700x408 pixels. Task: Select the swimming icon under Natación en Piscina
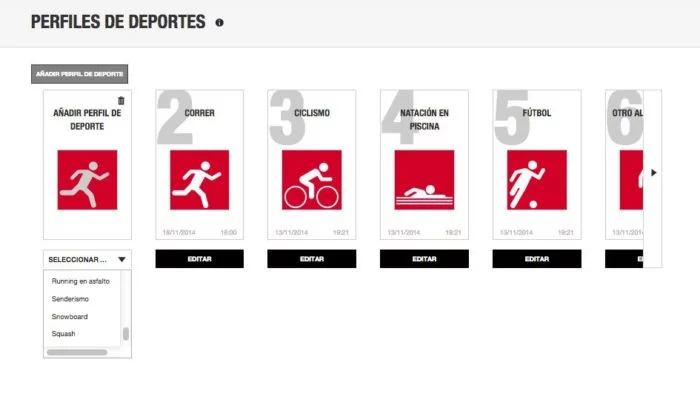click(424, 180)
